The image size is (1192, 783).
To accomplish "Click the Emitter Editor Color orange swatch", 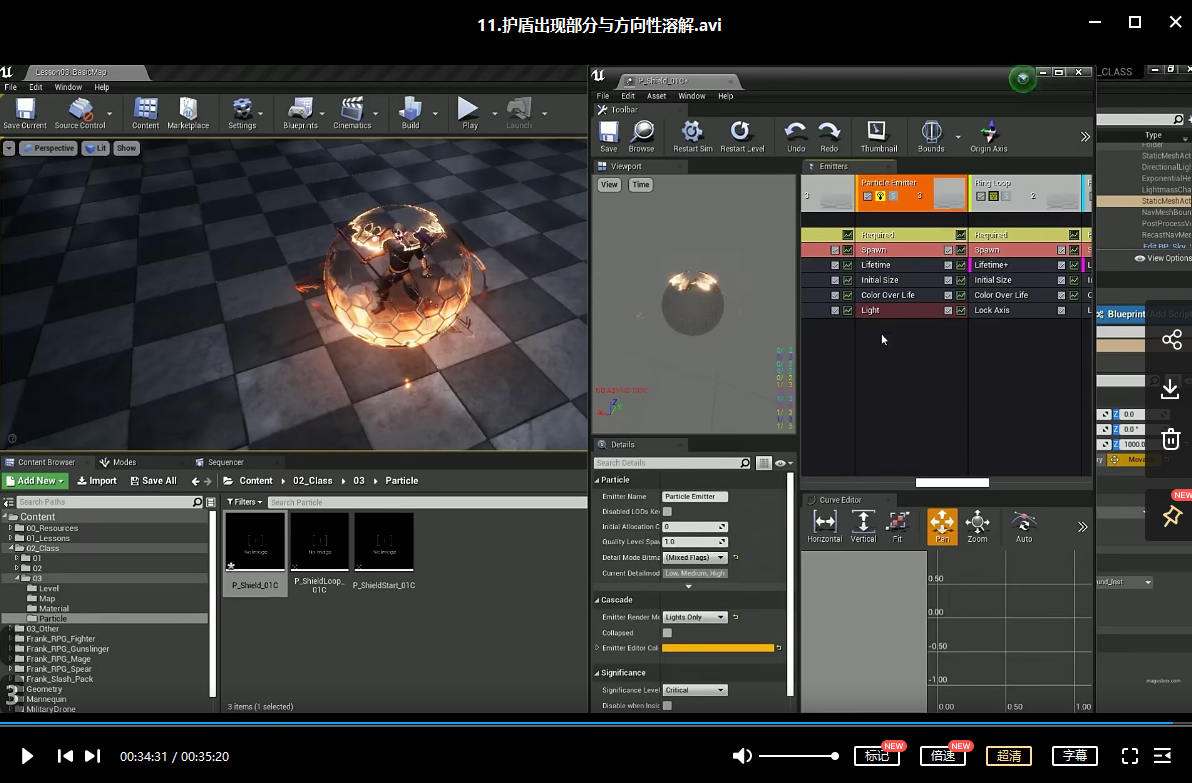I will 717,648.
